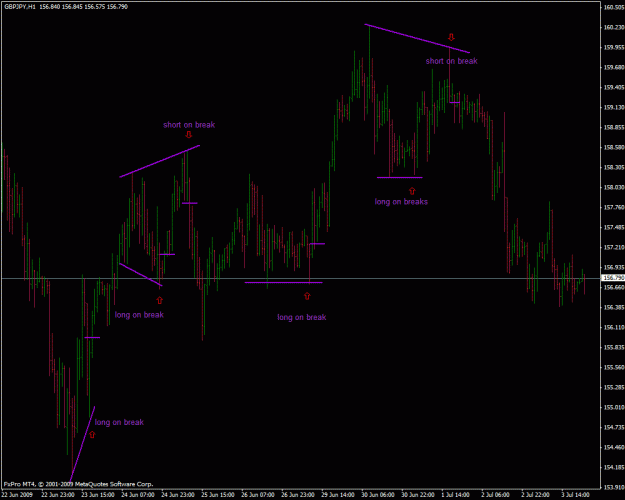Select the steep purple trendline at the chart's bottom left
This screenshot has width=625, height=500.
point(83,444)
